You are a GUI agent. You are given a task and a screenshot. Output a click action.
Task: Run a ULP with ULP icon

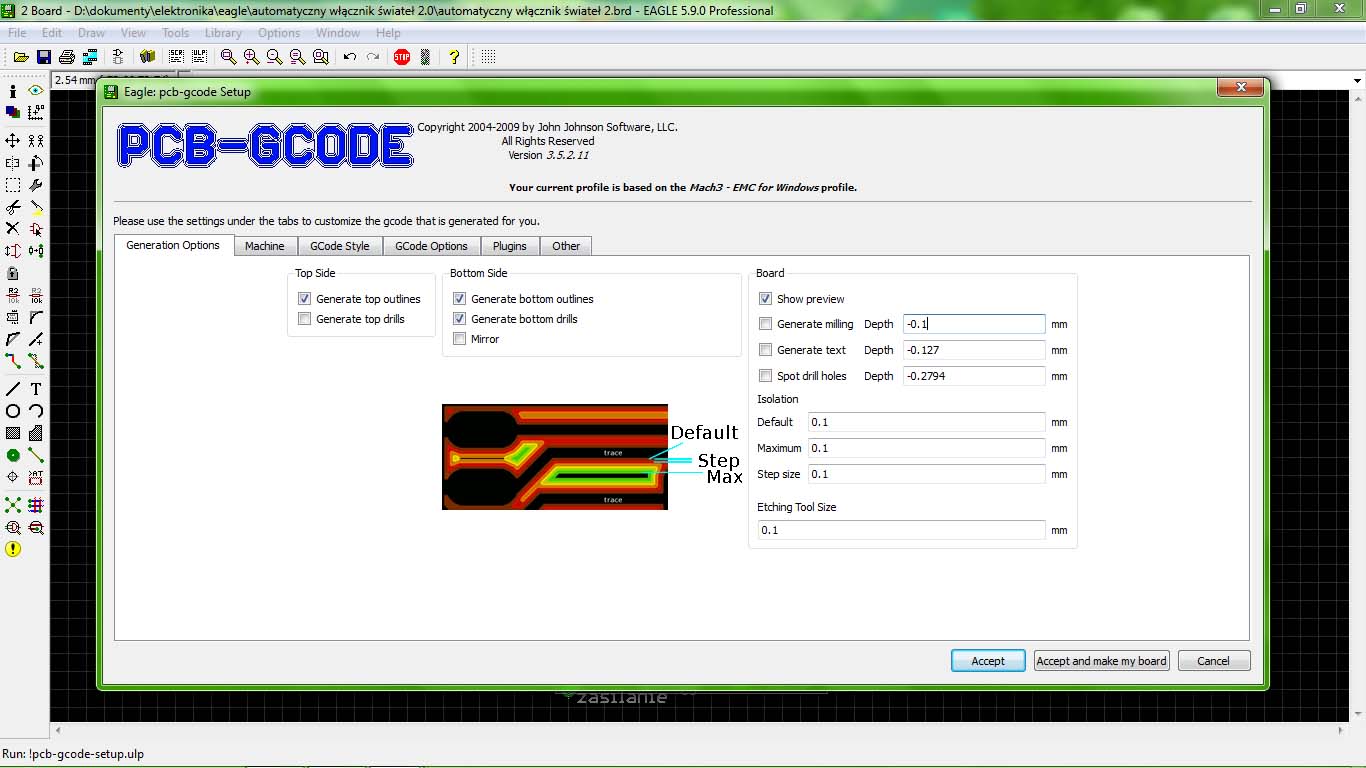[x=199, y=57]
